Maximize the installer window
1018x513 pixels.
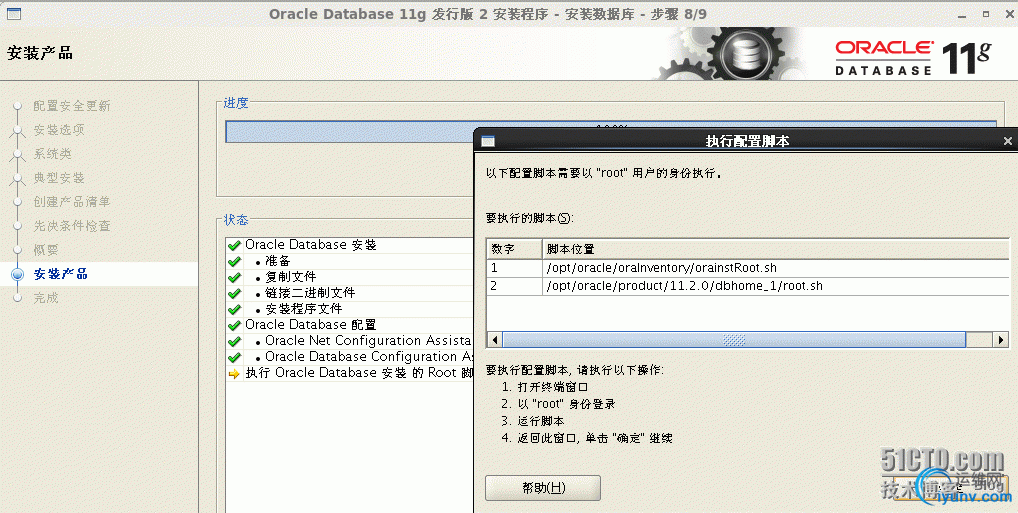coord(986,14)
